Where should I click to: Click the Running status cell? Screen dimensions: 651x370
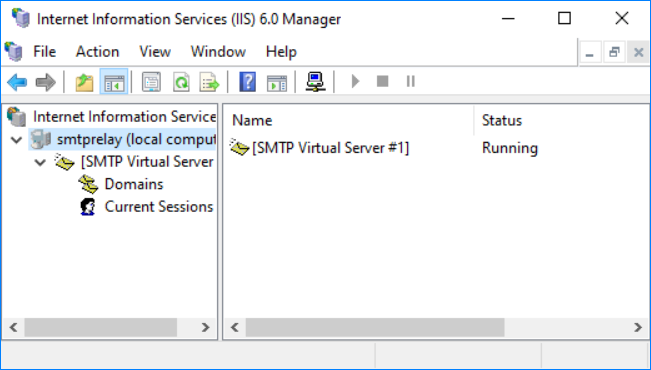click(509, 148)
